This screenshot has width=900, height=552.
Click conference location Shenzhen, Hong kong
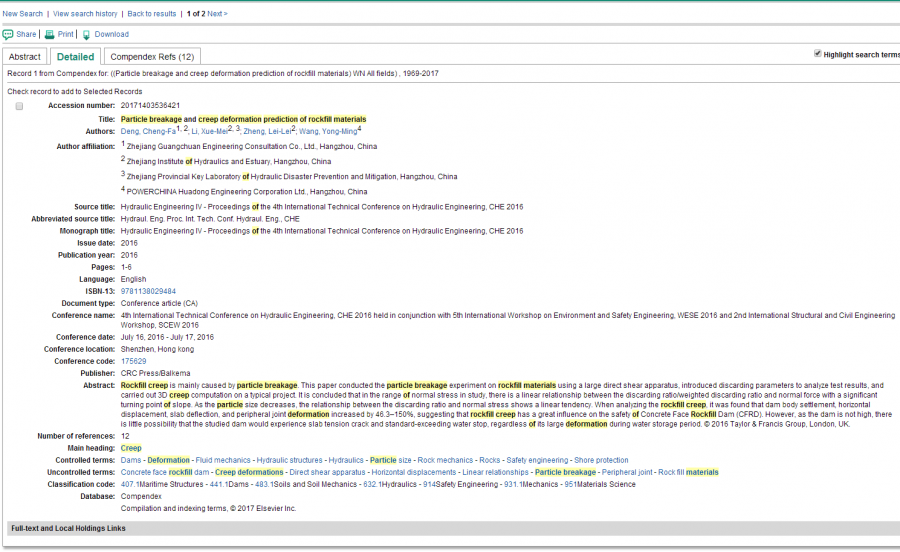click(157, 349)
